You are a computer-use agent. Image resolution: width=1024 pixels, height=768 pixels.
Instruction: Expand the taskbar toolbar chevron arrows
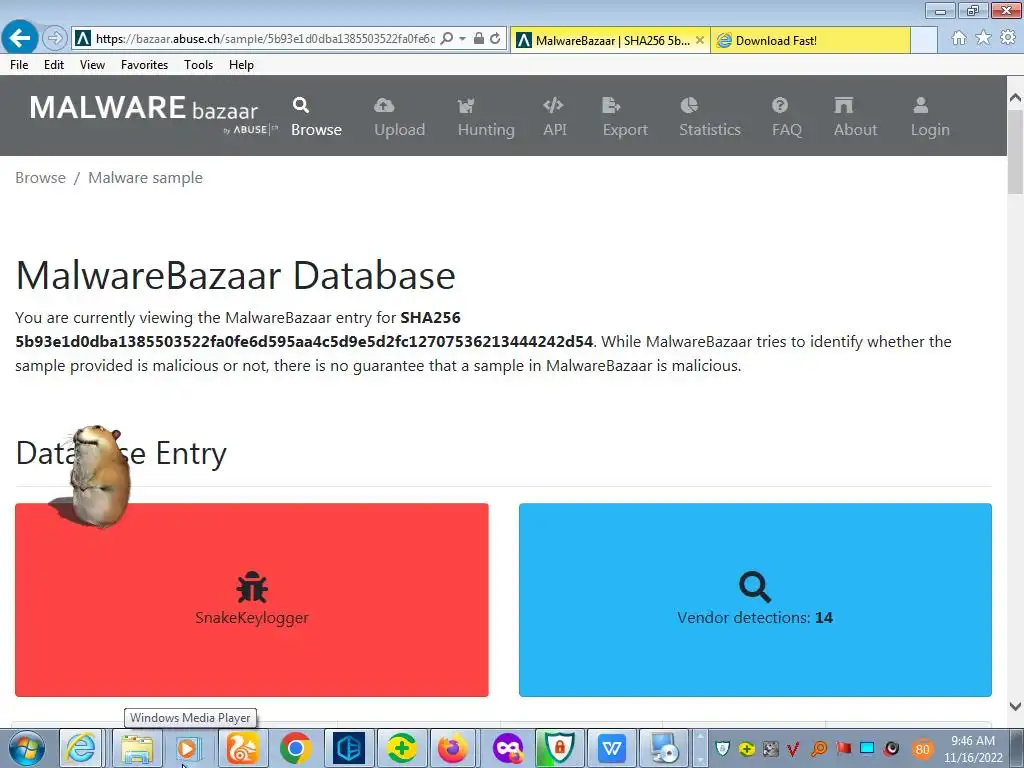pos(699,748)
